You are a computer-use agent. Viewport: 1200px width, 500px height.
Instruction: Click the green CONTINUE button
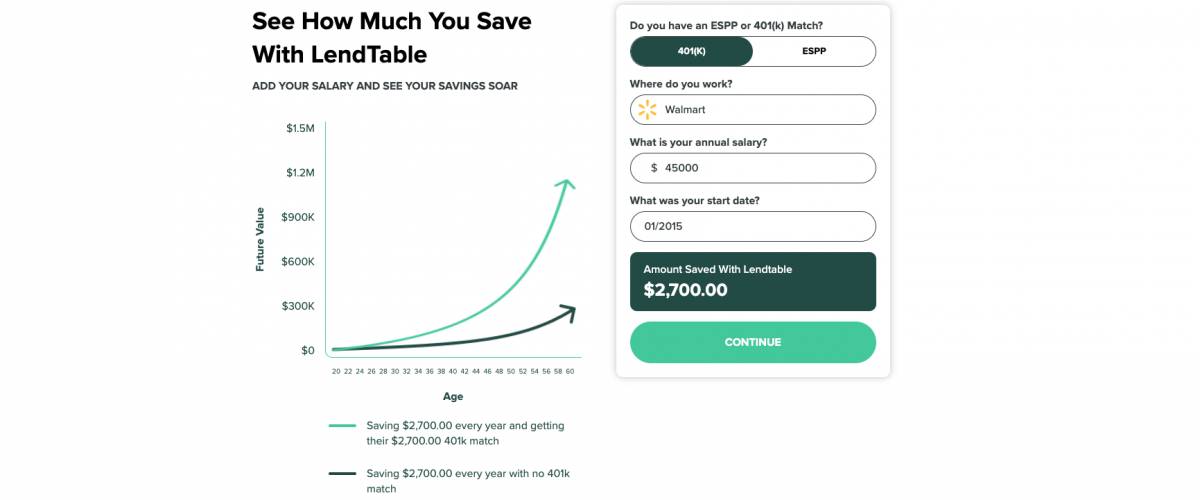tap(753, 342)
